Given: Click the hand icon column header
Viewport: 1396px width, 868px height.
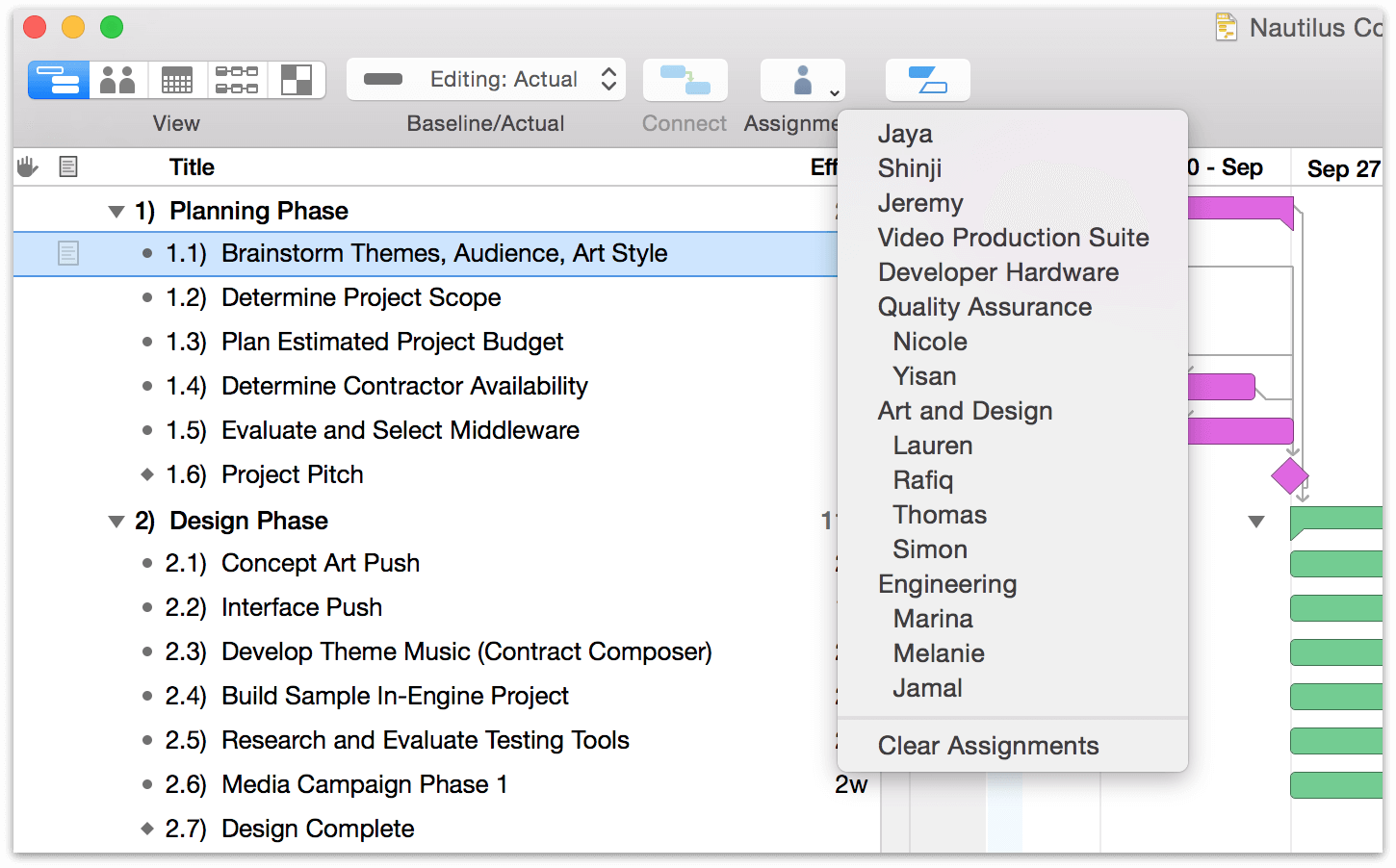Looking at the screenshot, I should 27,167.
